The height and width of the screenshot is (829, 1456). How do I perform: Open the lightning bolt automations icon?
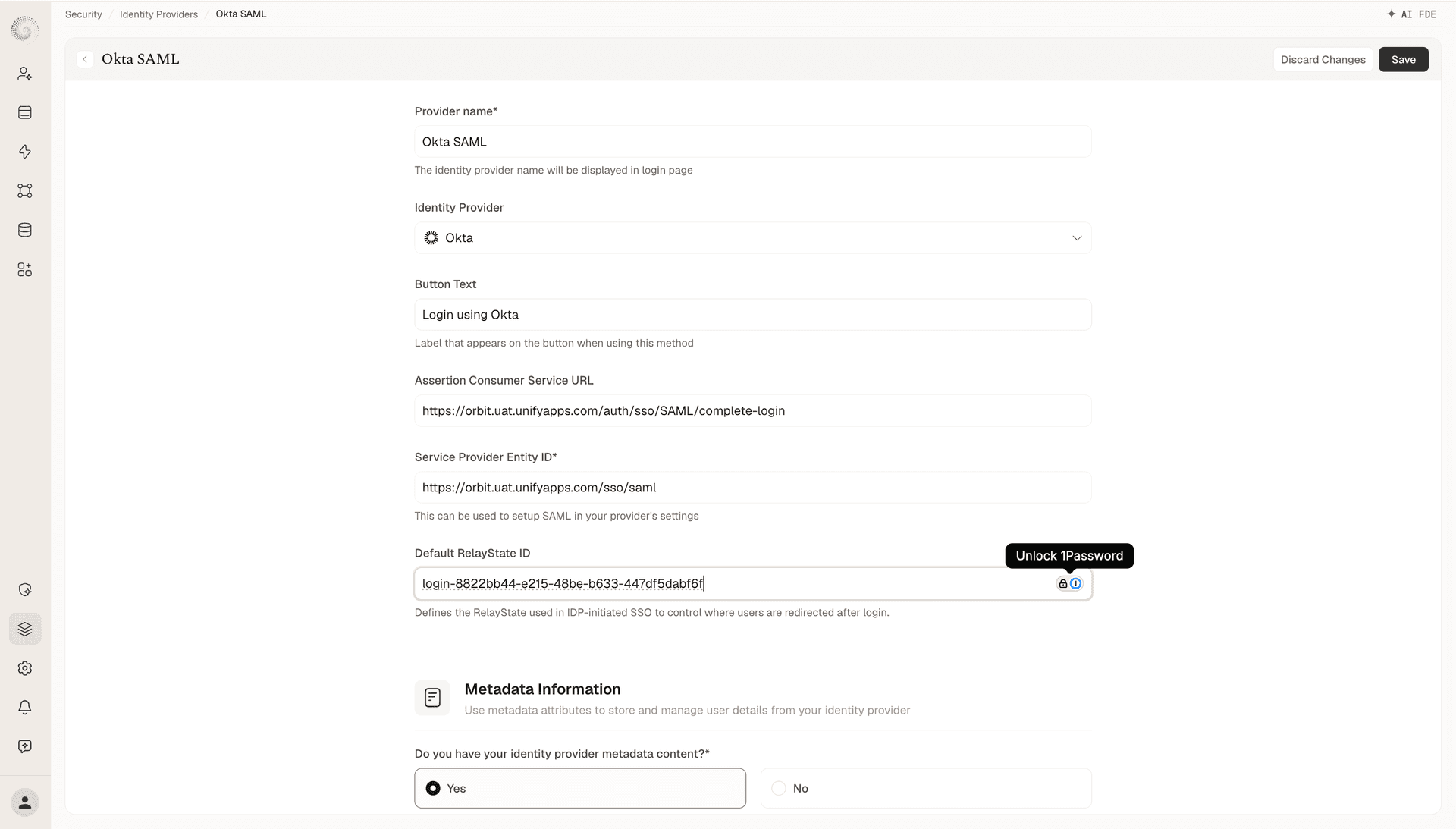[x=25, y=152]
